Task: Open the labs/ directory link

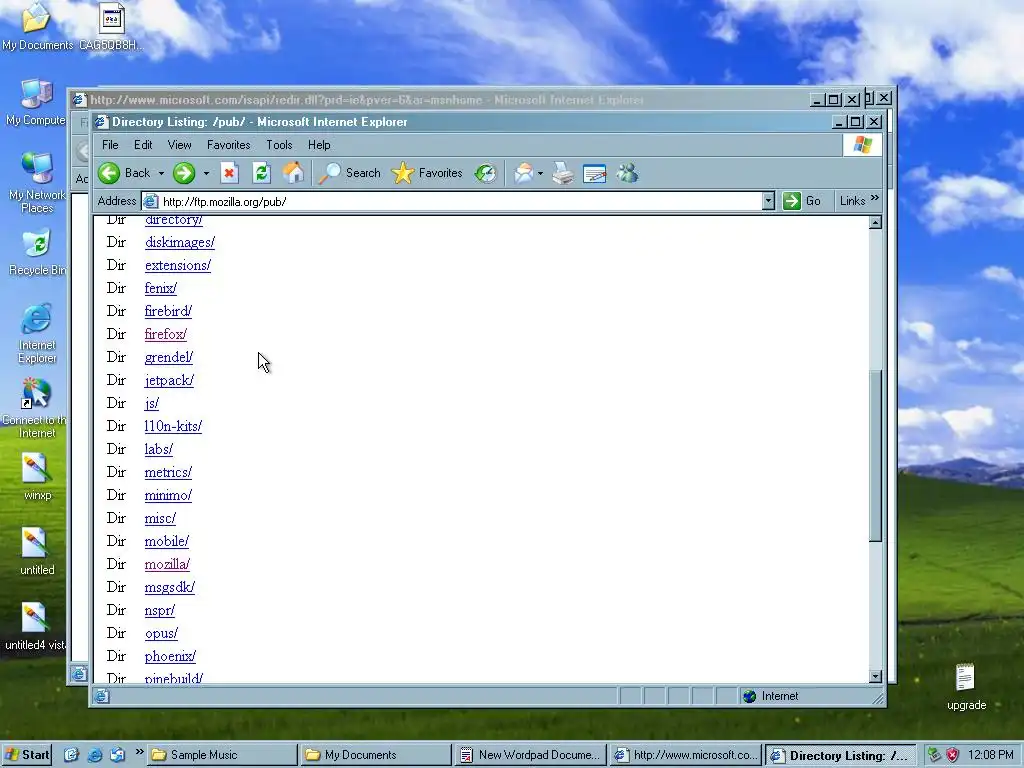Action: pos(159,449)
